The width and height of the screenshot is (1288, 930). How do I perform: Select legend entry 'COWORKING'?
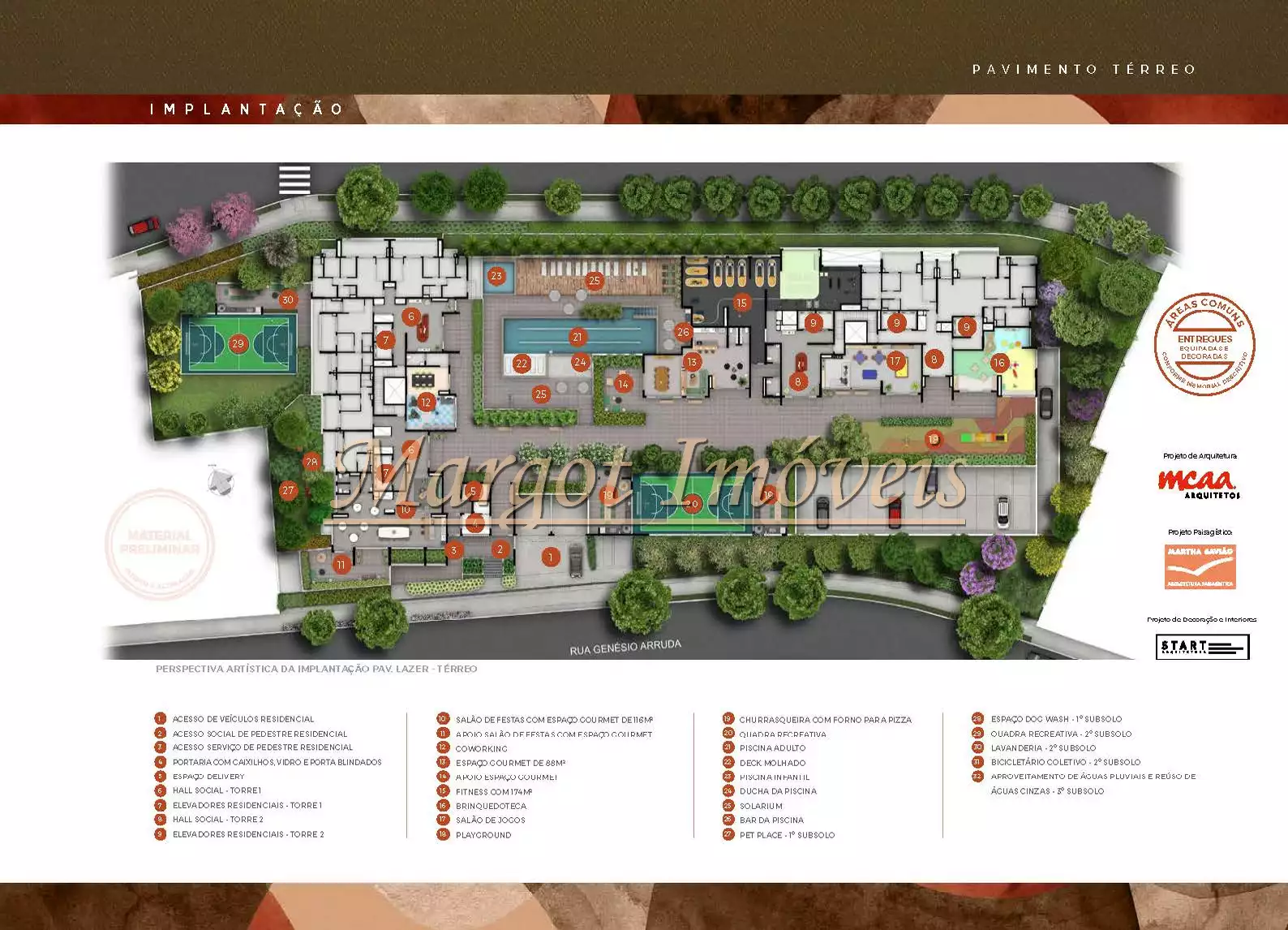tap(482, 749)
